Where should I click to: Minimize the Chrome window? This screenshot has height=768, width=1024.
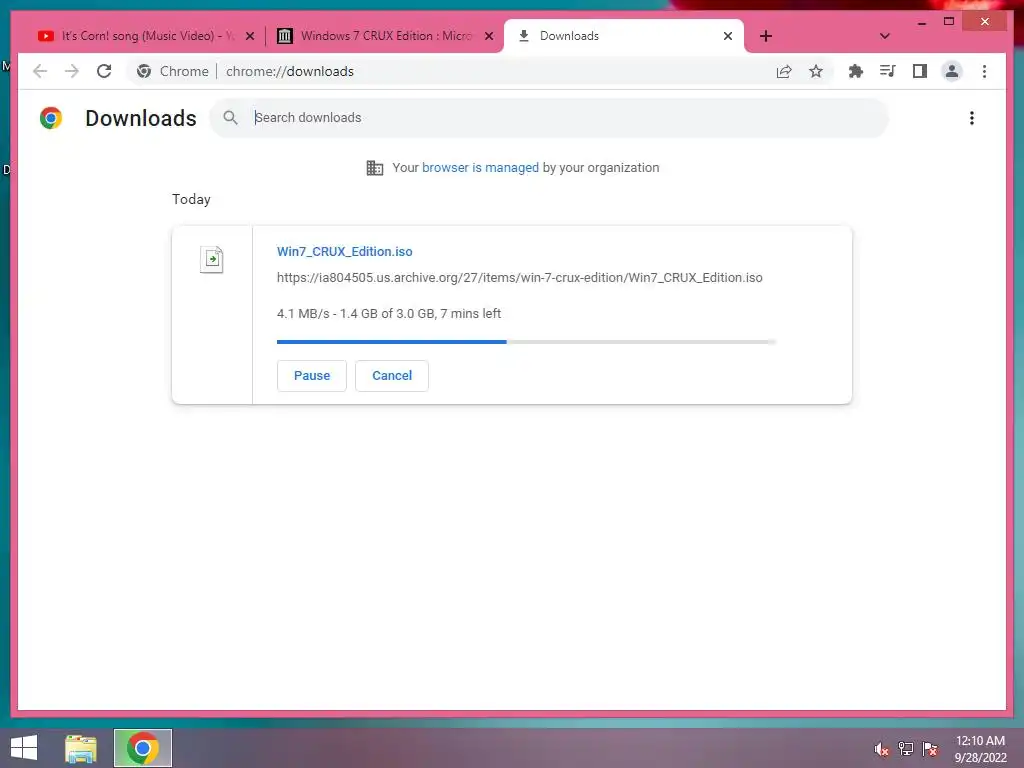point(921,22)
